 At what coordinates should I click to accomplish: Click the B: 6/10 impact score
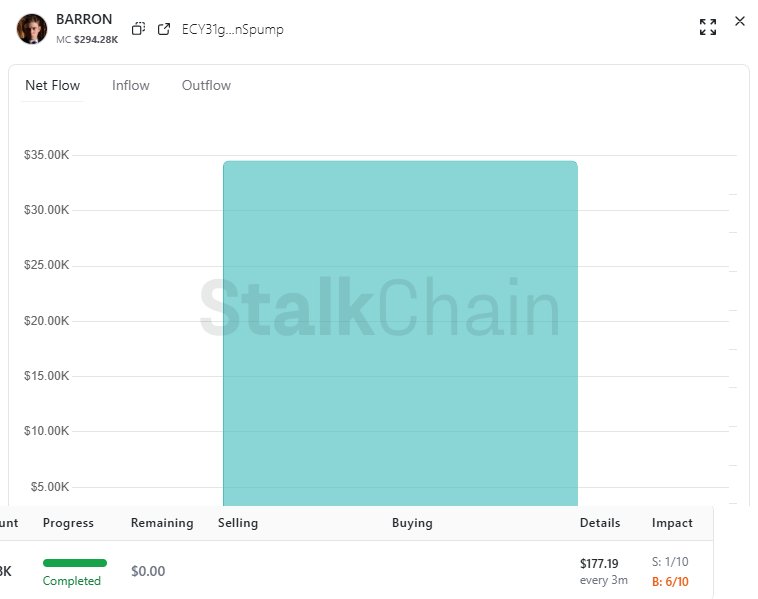point(670,582)
